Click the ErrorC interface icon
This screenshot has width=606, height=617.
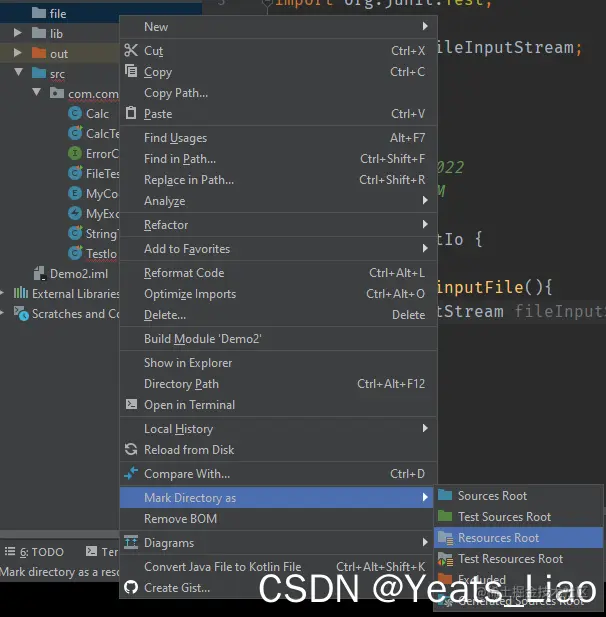(x=75, y=153)
